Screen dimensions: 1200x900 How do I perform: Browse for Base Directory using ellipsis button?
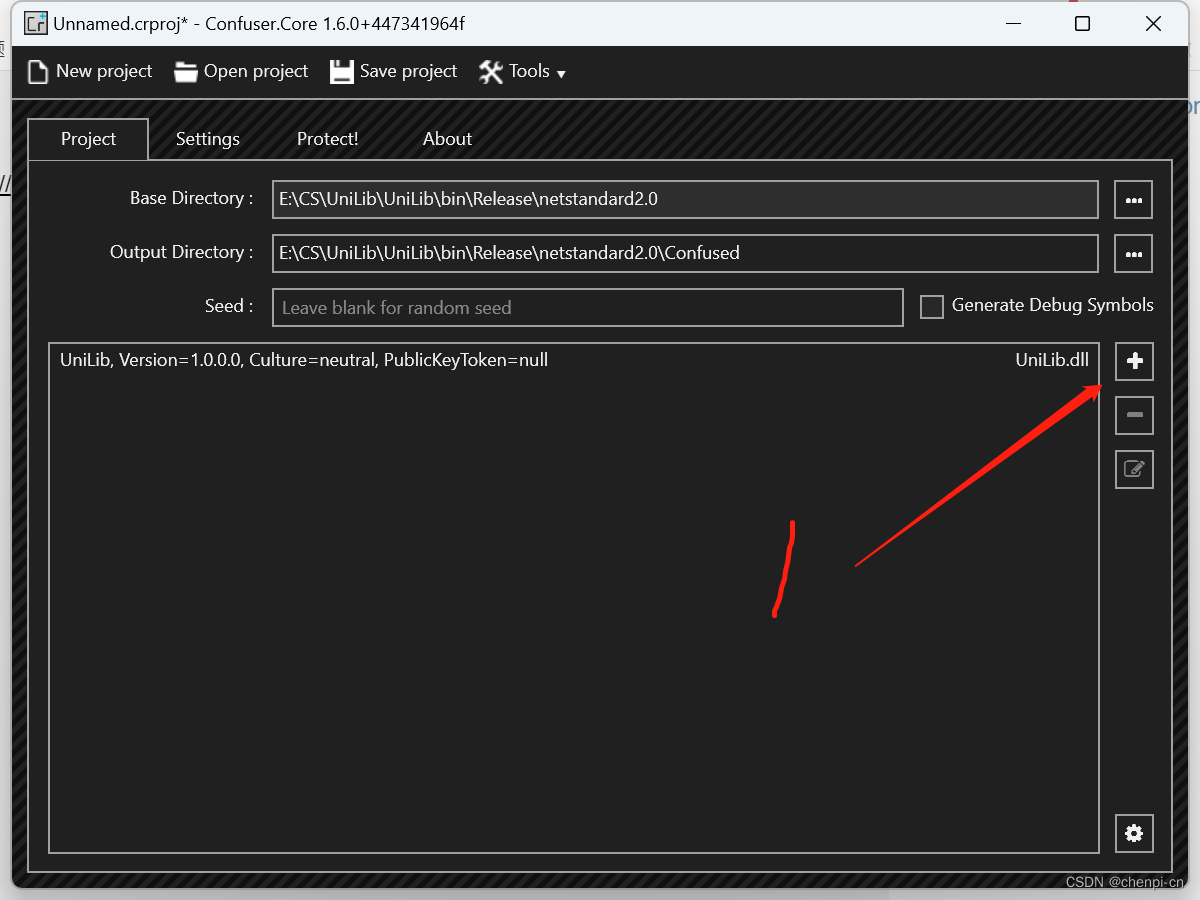[1133, 199]
